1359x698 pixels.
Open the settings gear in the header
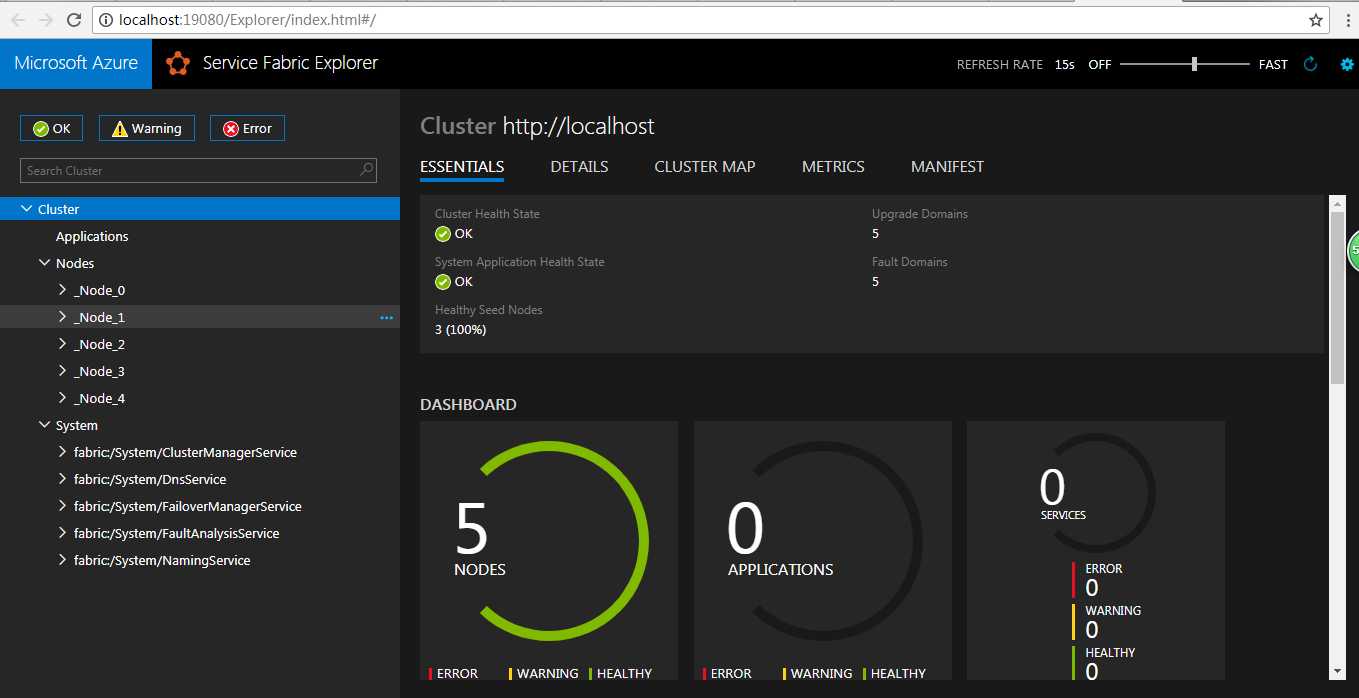tap(1347, 64)
